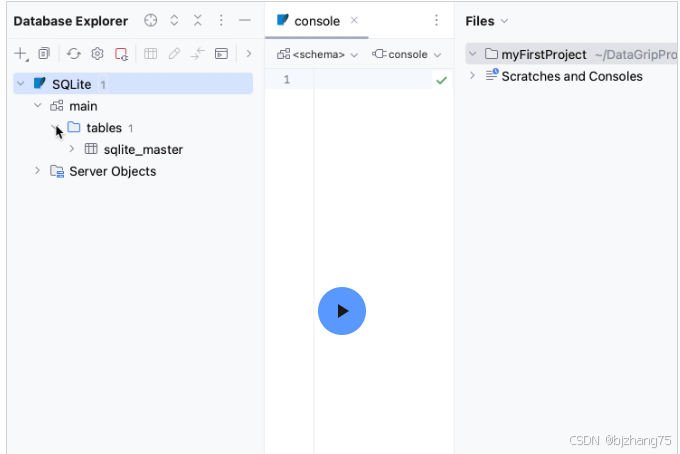Image resolution: width=680 pixels, height=454 pixels.
Task: Collapse the tables folder
Action: [x=55, y=127]
